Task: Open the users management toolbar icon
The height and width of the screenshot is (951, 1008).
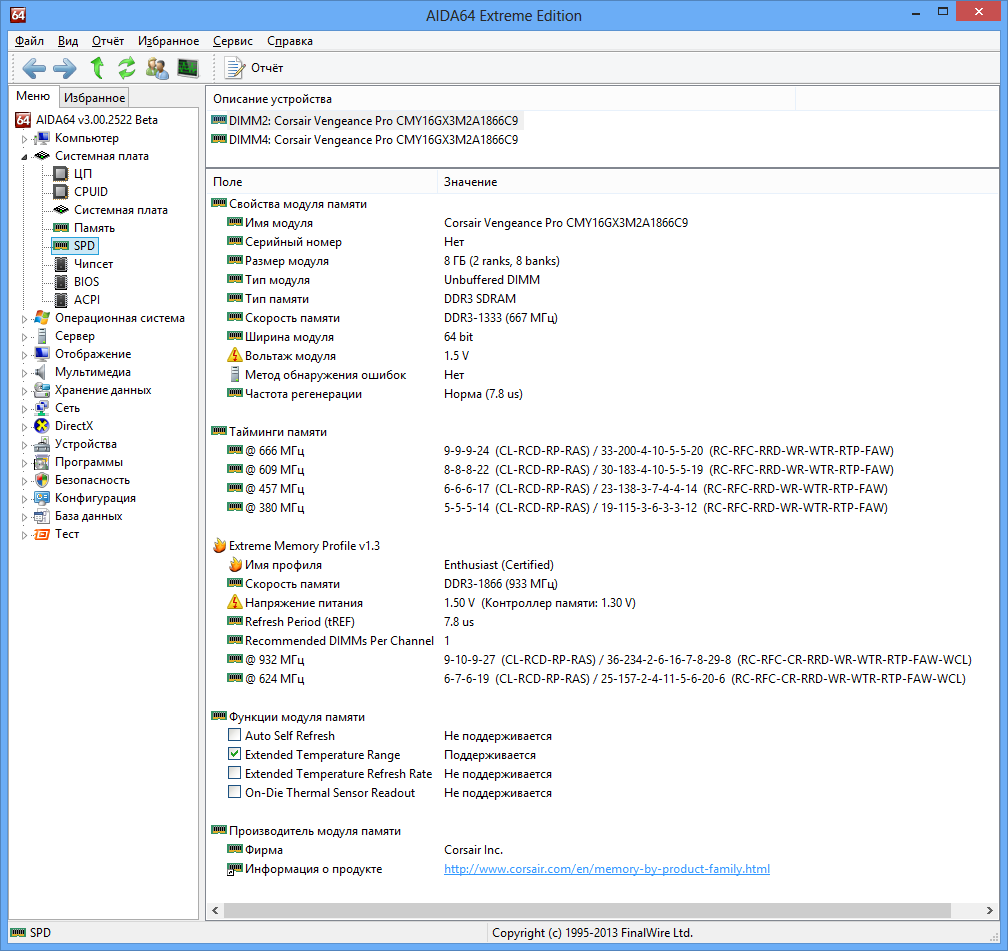Action: click(x=157, y=68)
